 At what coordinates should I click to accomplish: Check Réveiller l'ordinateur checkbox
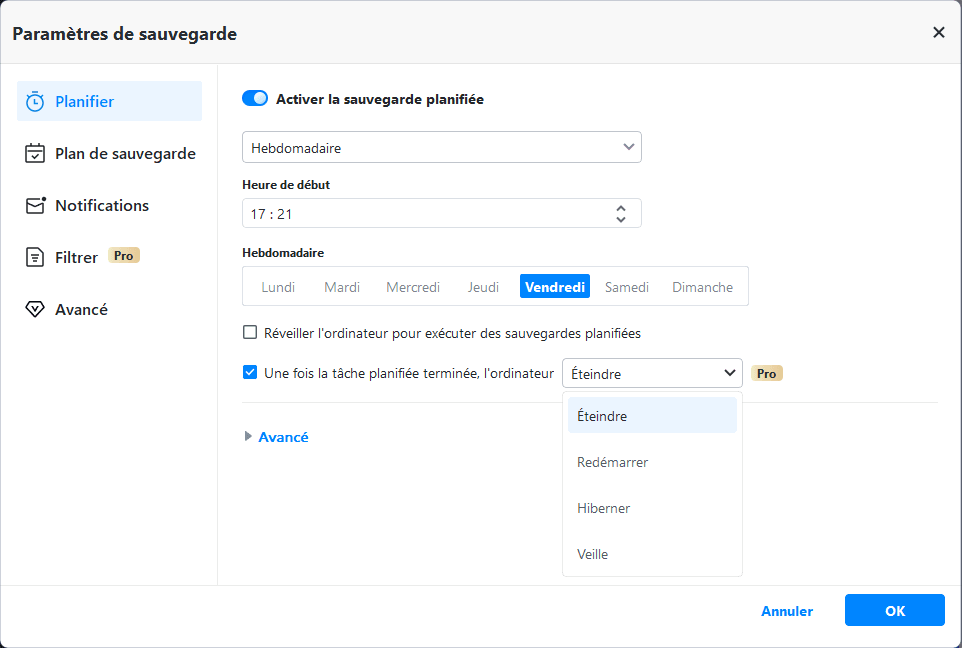coord(250,333)
